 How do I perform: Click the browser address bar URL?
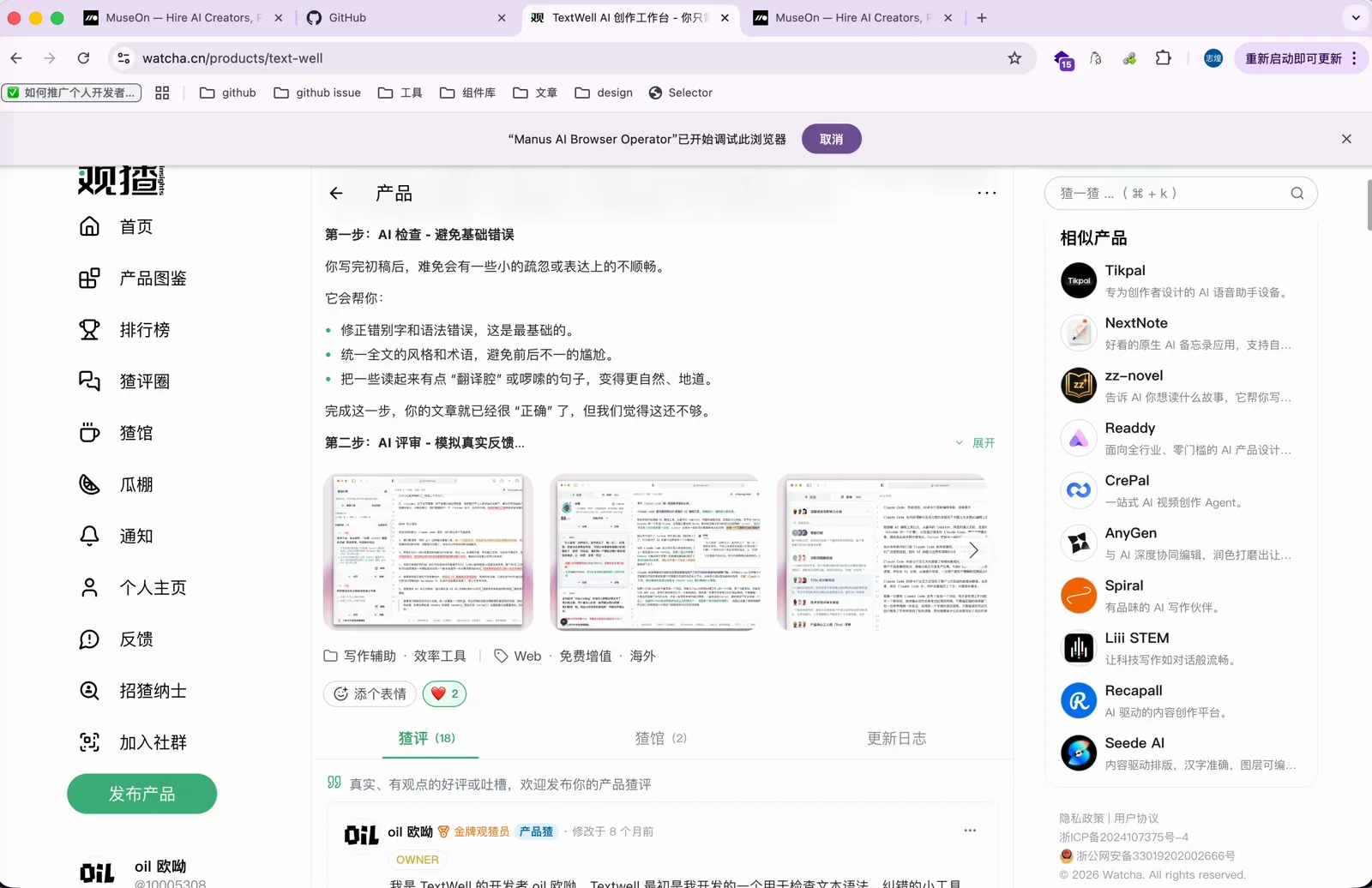[x=232, y=58]
